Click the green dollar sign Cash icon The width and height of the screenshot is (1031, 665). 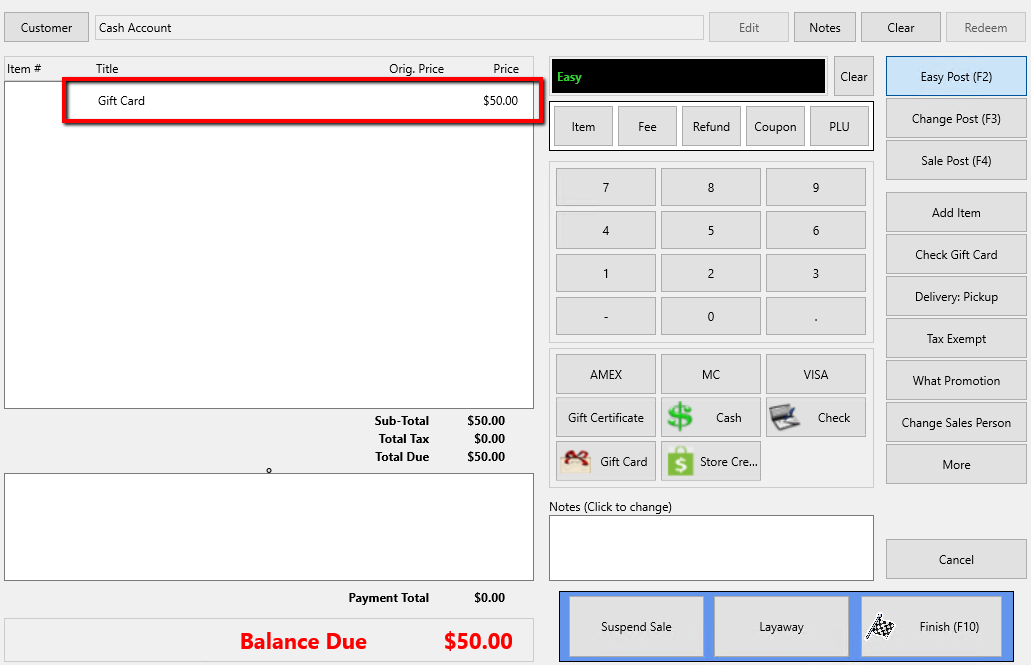point(680,417)
